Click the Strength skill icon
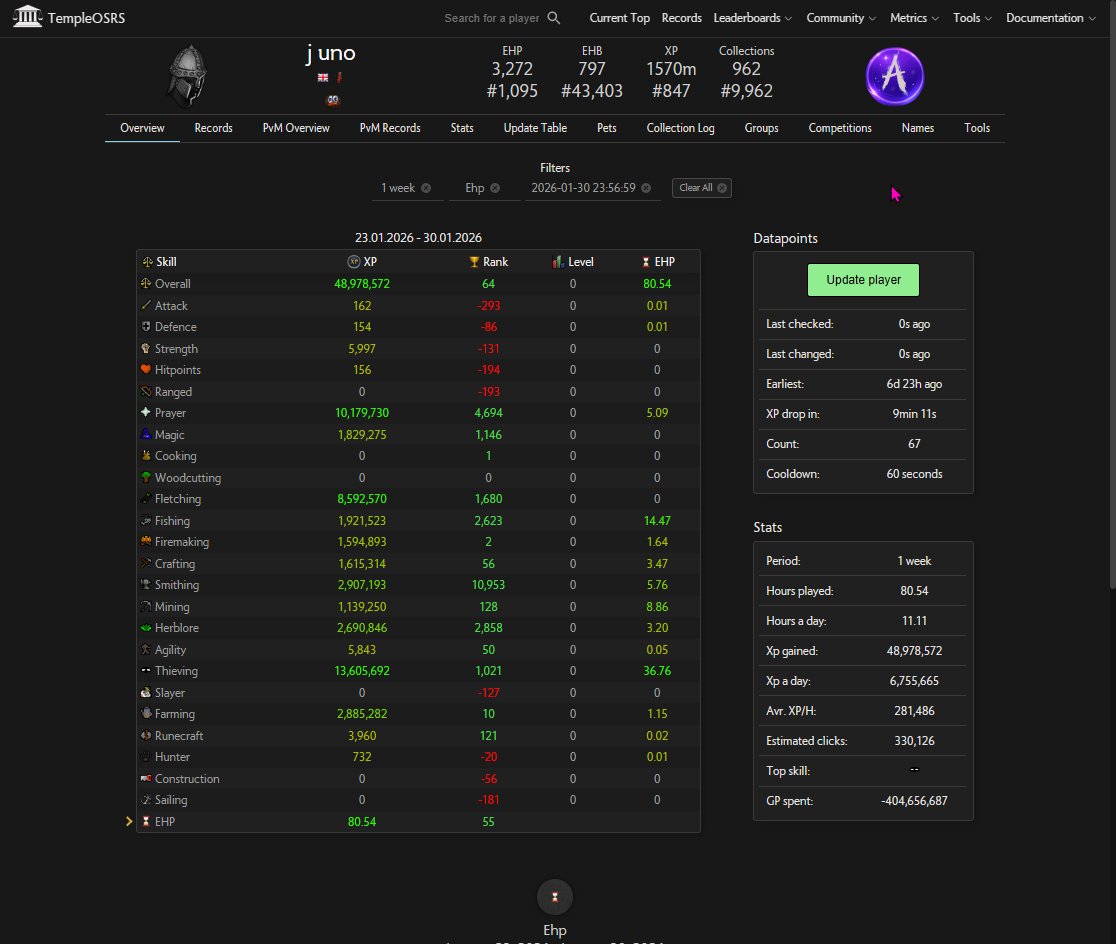1116x944 pixels. tap(146, 348)
